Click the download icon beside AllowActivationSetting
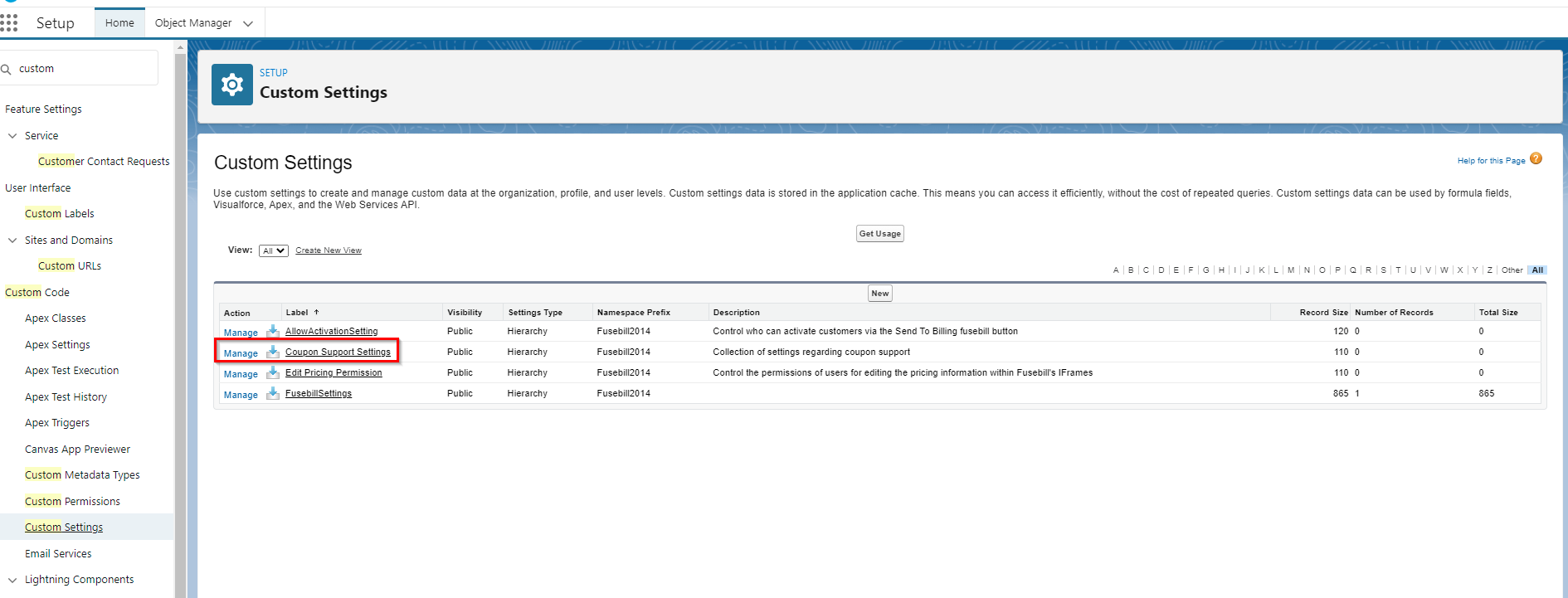Image resolution: width=1568 pixels, height=598 pixels. click(273, 331)
